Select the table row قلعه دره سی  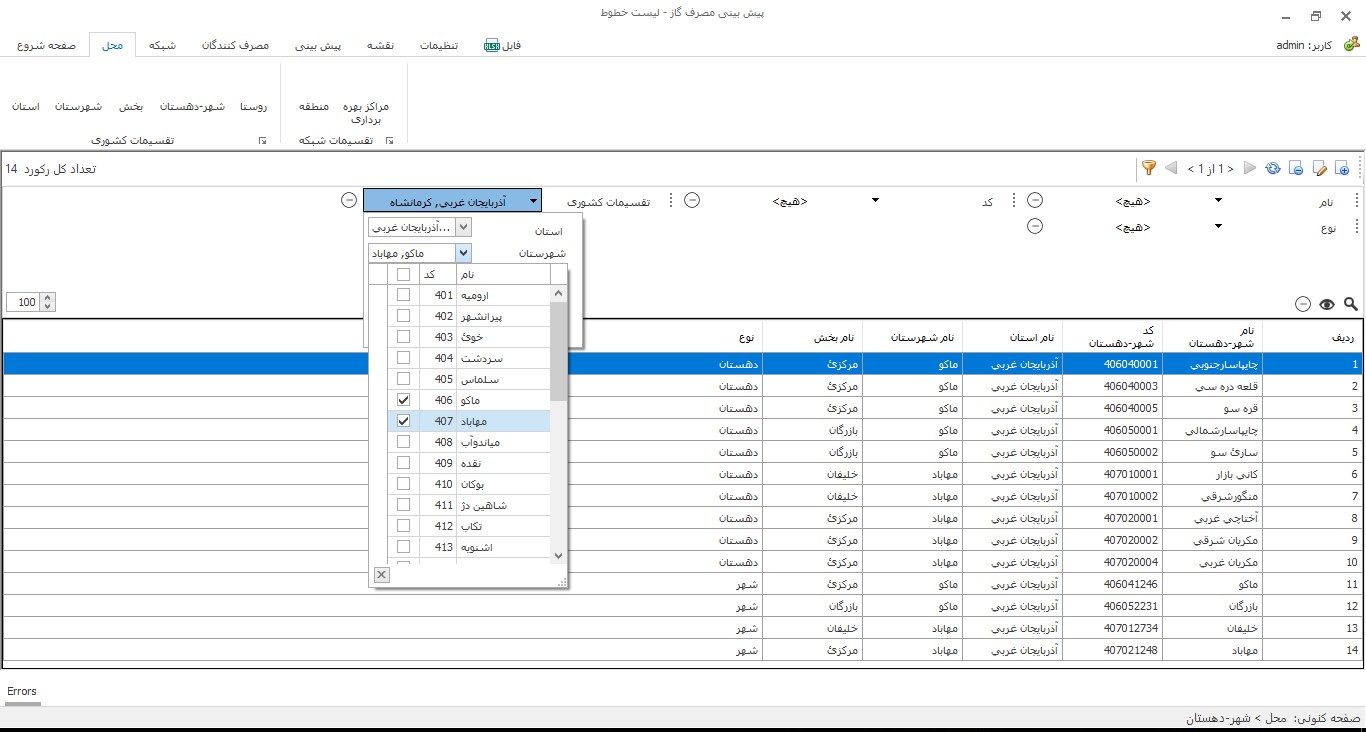[x=683, y=386]
